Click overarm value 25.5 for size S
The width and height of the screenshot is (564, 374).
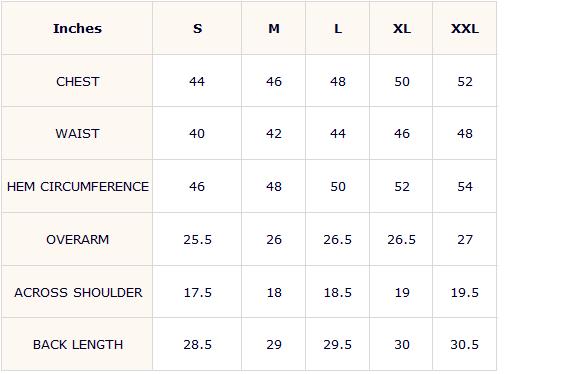197,240
